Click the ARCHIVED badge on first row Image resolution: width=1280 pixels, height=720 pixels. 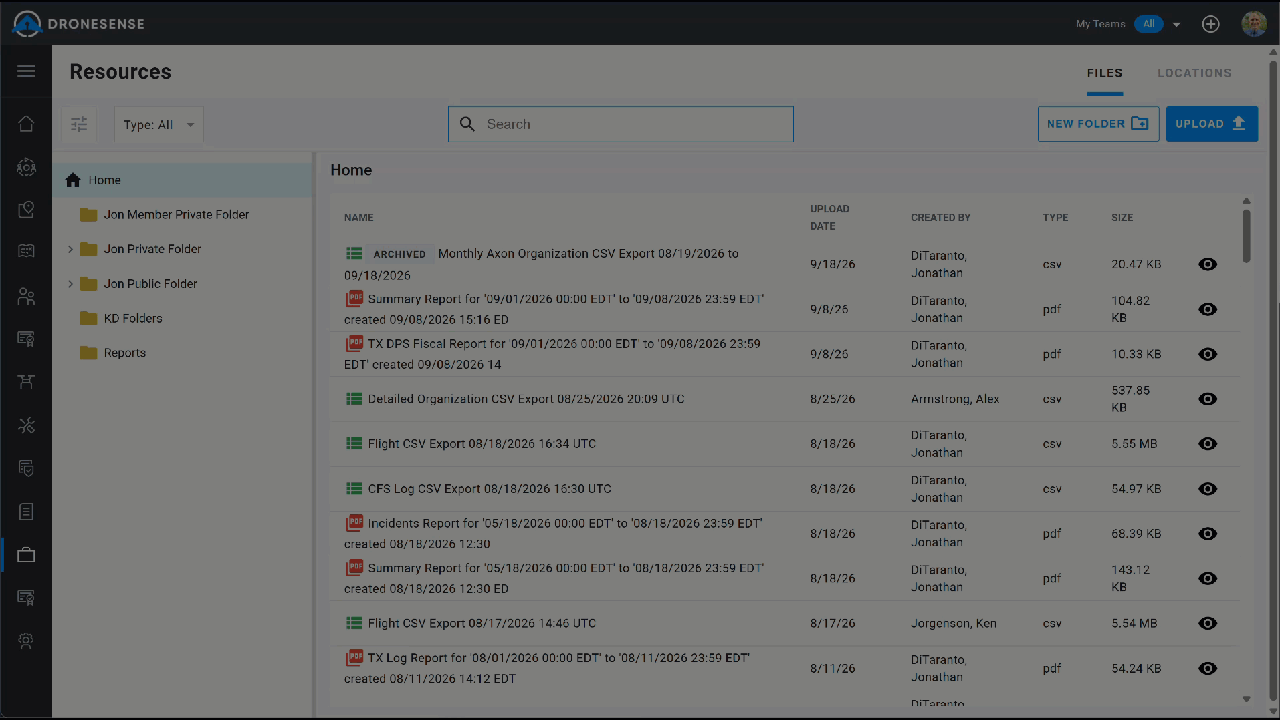400,254
